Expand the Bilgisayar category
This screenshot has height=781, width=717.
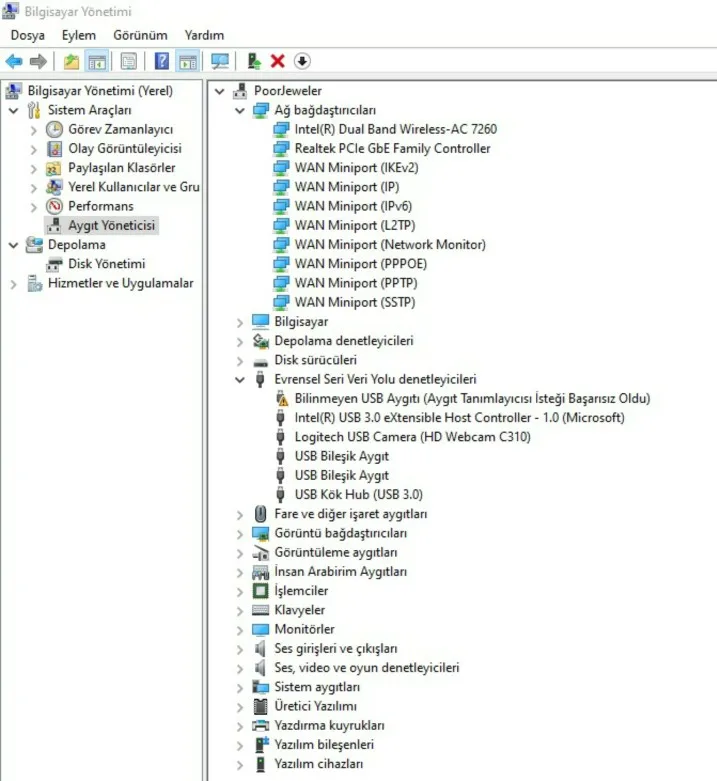click(x=240, y=322)
